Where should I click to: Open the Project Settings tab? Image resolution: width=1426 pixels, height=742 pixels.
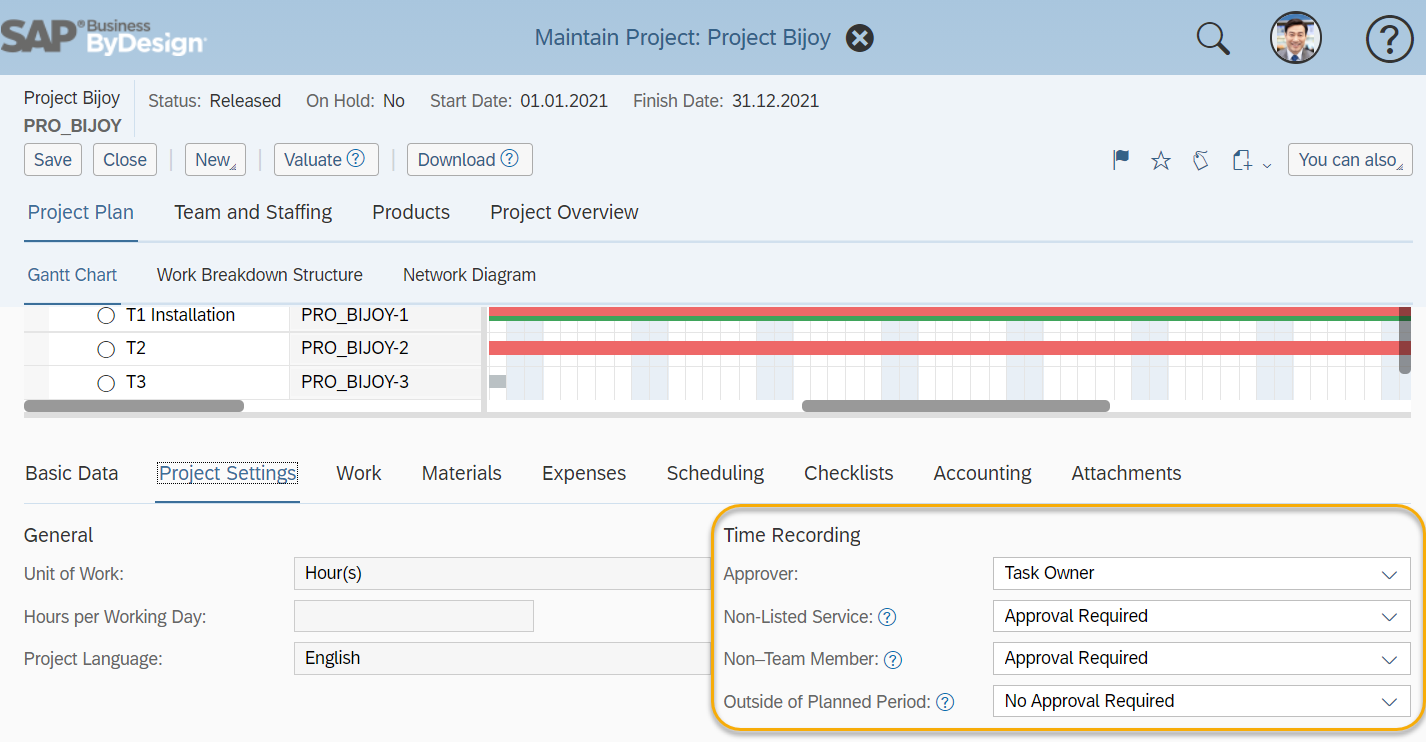pos(228,473)
